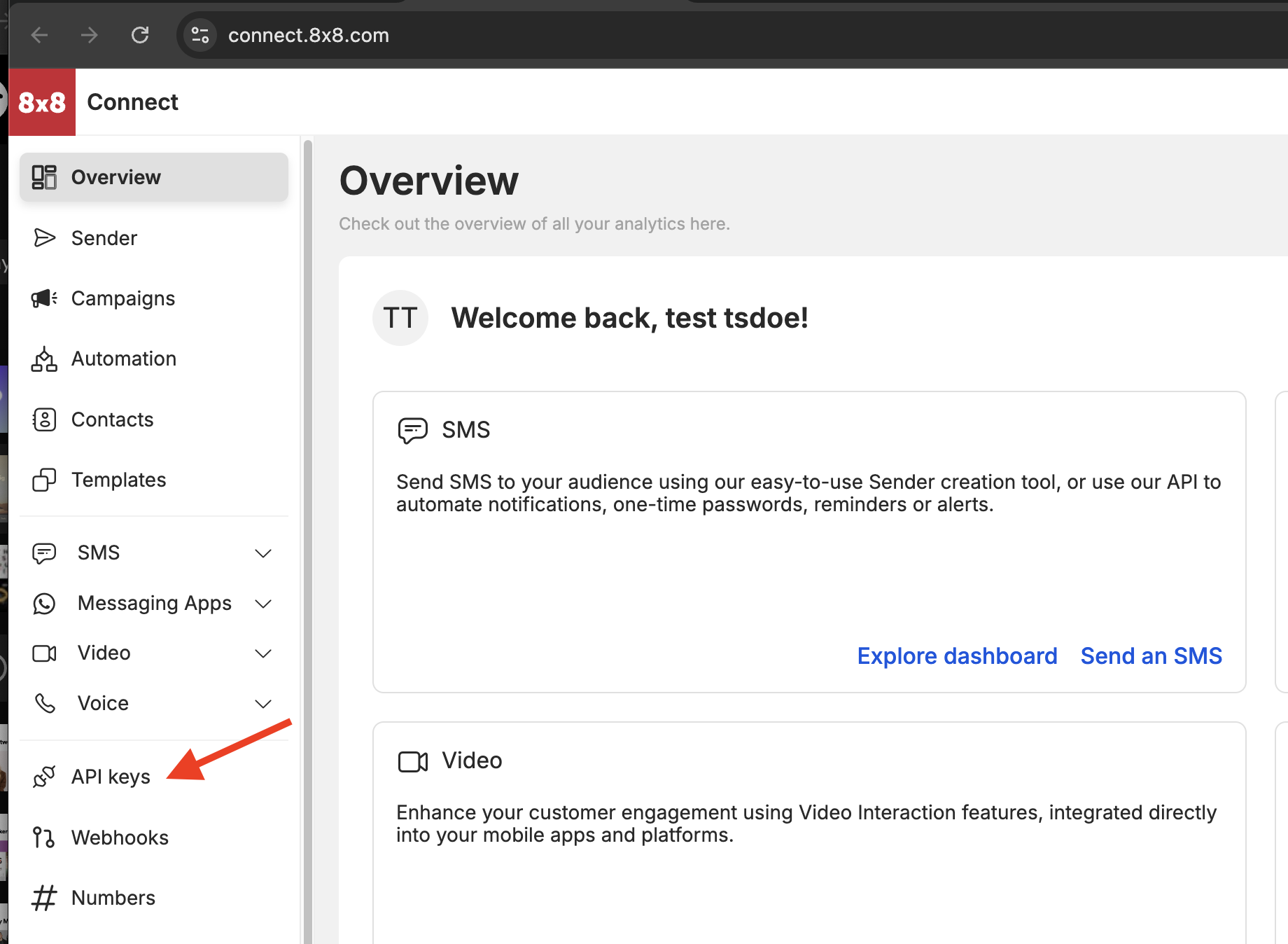This screenshot has width=1288, height=944.
Task: Expand the Video sidebar chevron
Action: tap(263, 653)
